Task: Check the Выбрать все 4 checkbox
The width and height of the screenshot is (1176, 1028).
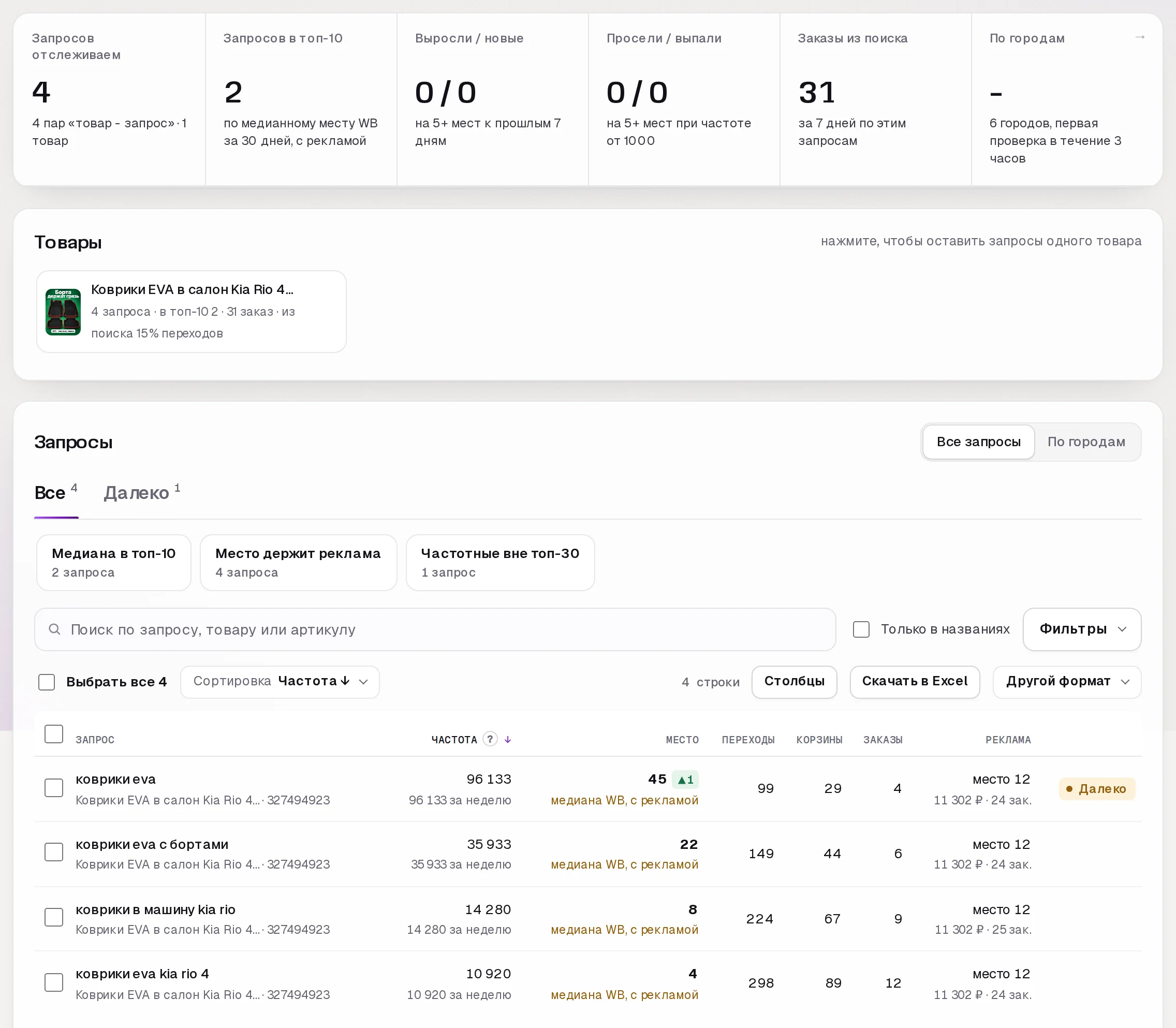Action: tap(47, 682)
